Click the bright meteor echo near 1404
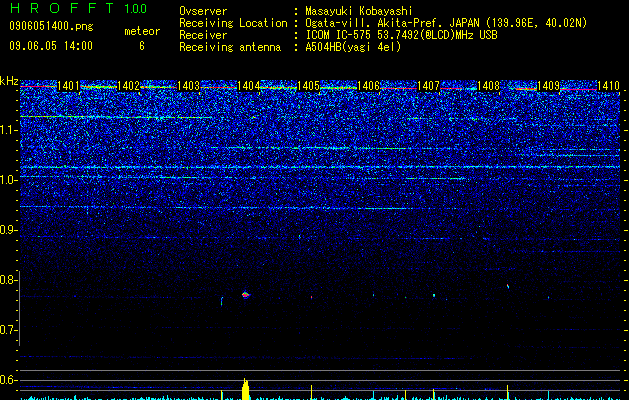The height and width of the screenshot is (400, 629). [x=246, y=295]
